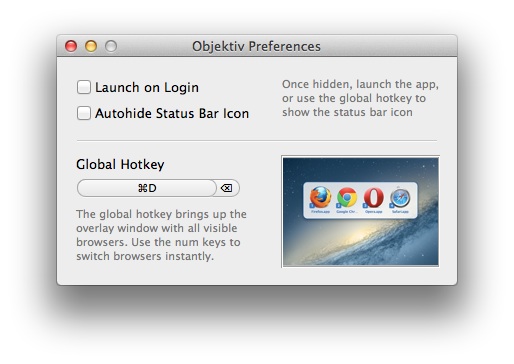
Task: Enable the Launch on Login checkbox
Action: click(84, 87)
